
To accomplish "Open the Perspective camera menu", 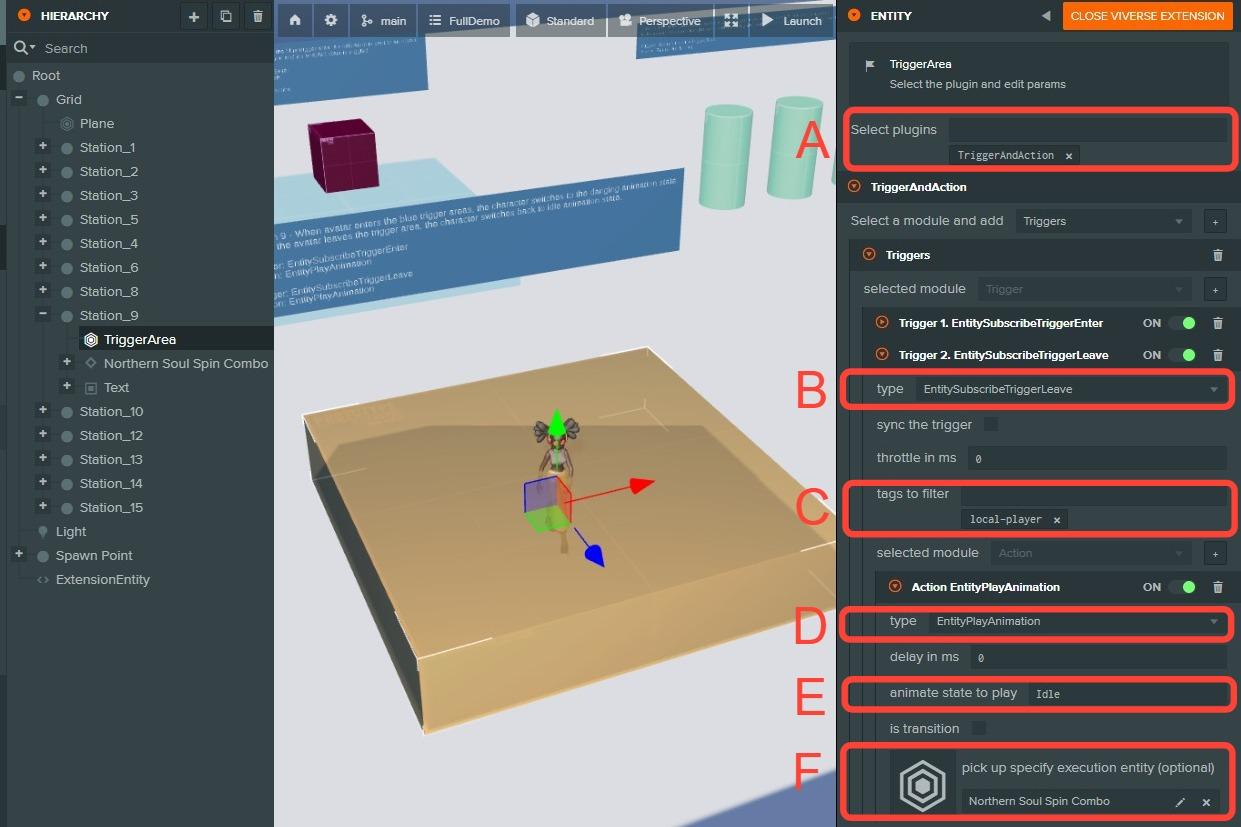I will [x=659, y=21].
